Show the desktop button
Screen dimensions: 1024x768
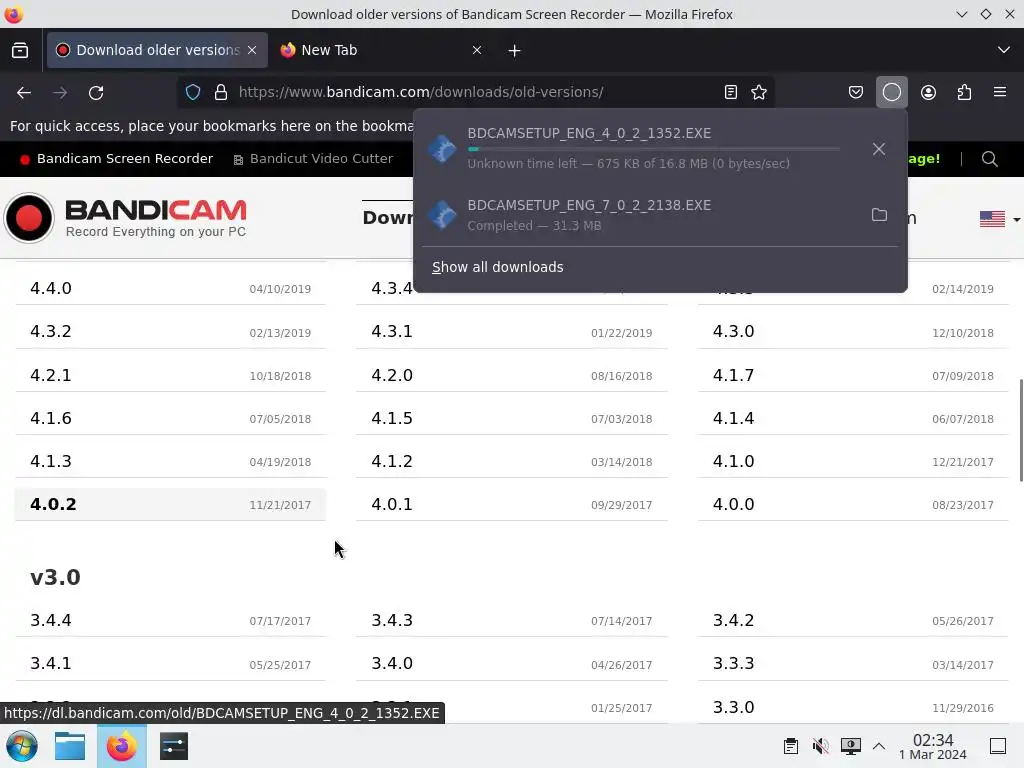coord(998,746)
